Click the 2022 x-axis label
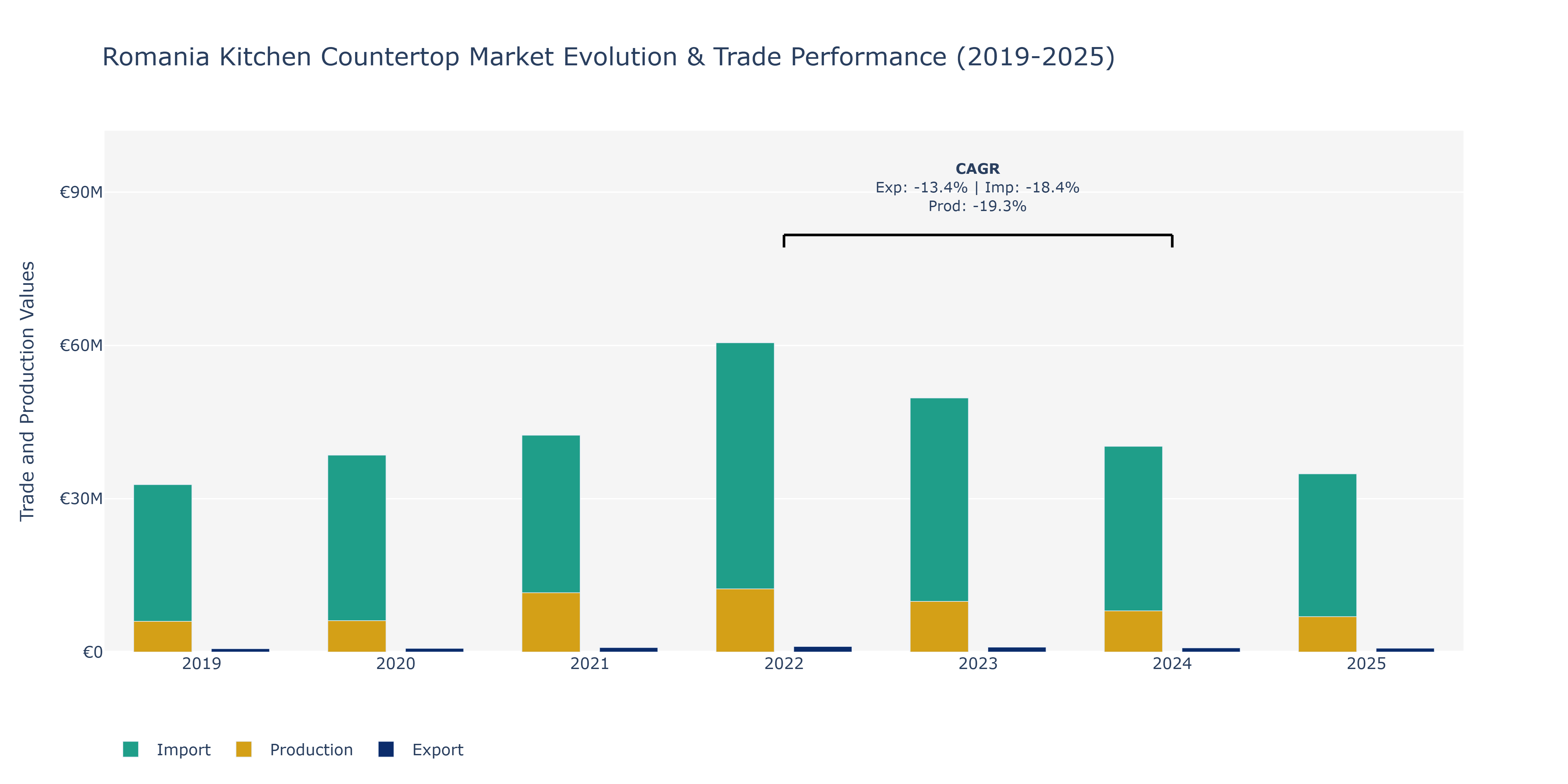The height and width of the screenshot is (784, 1568). 784,663
